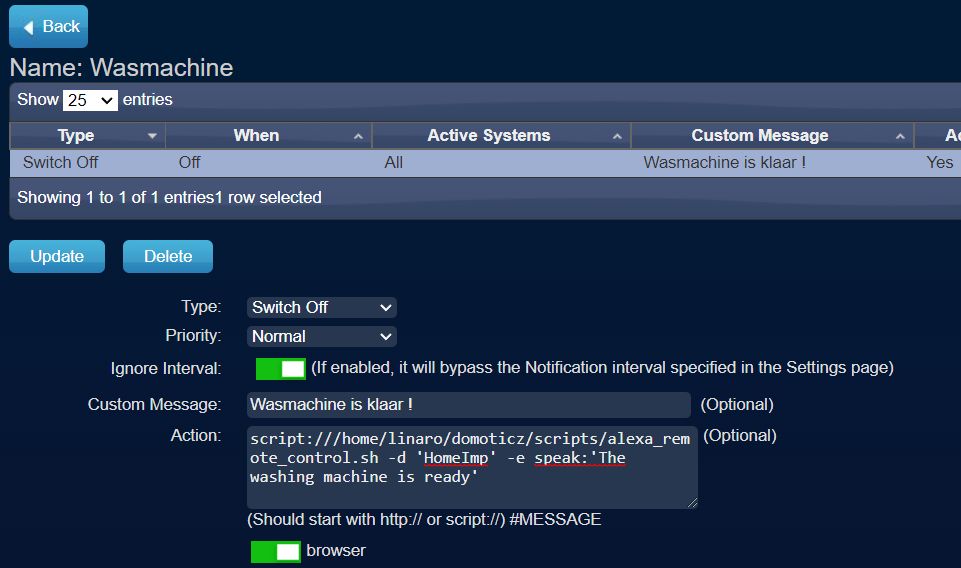The height and width of the screenshot is (568, 961).
Task: Toggle the browser notification switch
Action: (276, 551)
